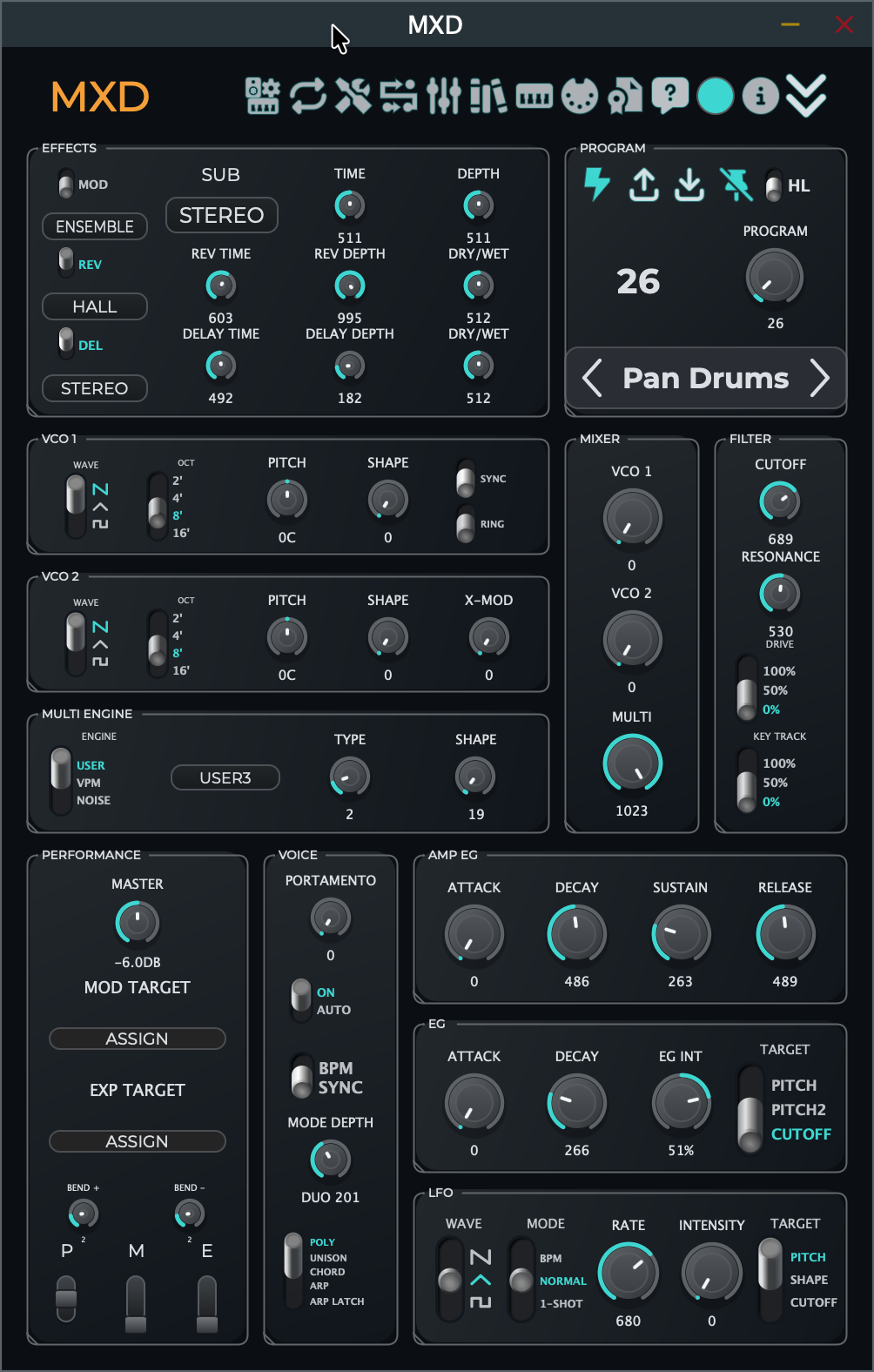Click the BEND + knob
Viewport: 874px width, 1372px height.
click(x=84, y=1214)
